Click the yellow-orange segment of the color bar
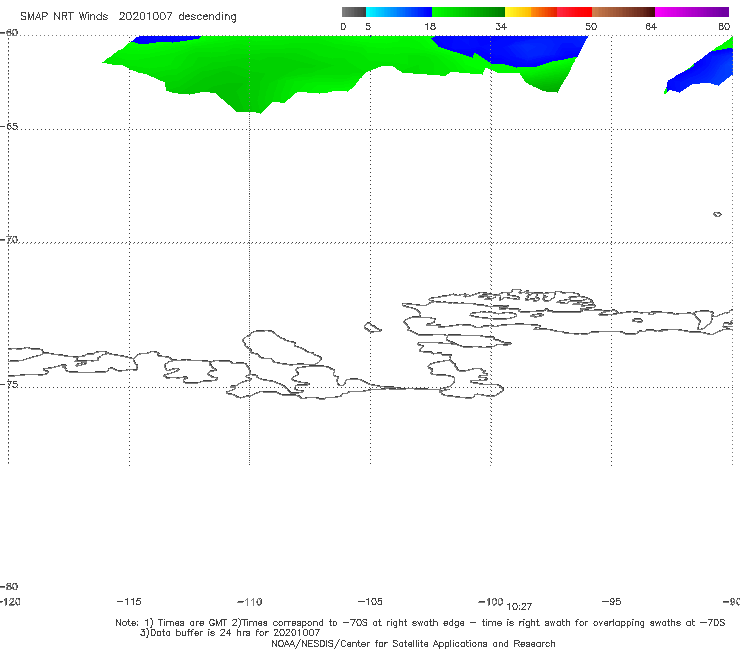This screenshot has height=650, width=740. [x=530, y=12]
